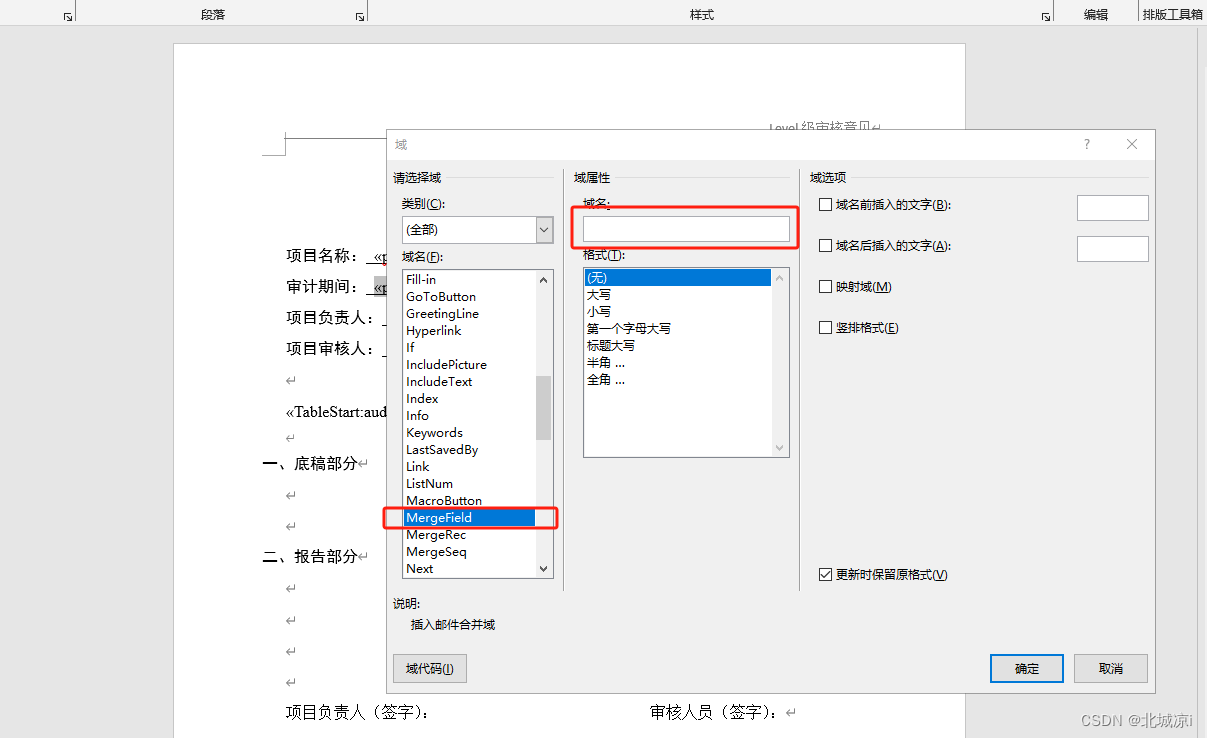Click into the highlighted 域名 input box
The height and width of the screenshot is (738, 1207).
684,228
